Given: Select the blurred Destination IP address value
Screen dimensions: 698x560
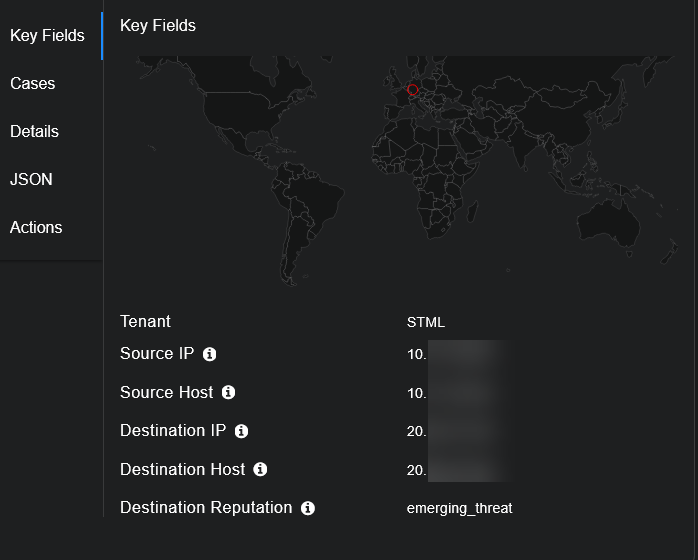Looking at the screenshot, I should click(460, 431).
